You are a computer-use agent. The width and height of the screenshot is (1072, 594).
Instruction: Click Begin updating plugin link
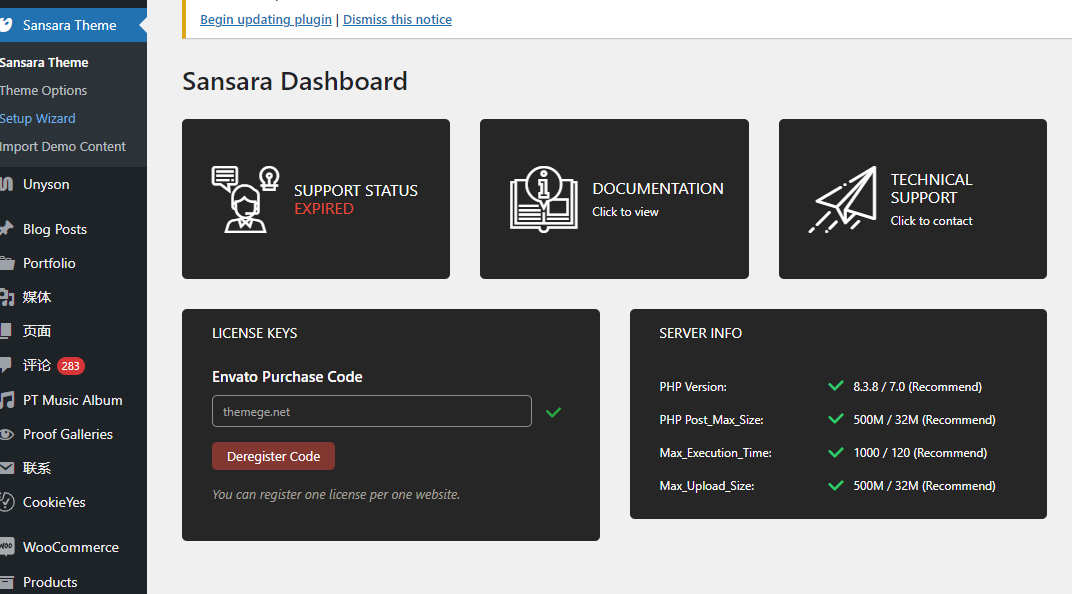[x=266, y=19]
